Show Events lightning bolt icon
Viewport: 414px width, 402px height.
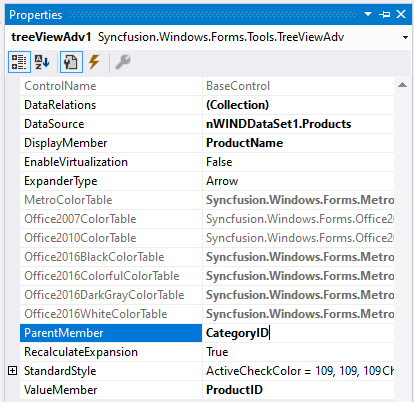pos(94,62)
